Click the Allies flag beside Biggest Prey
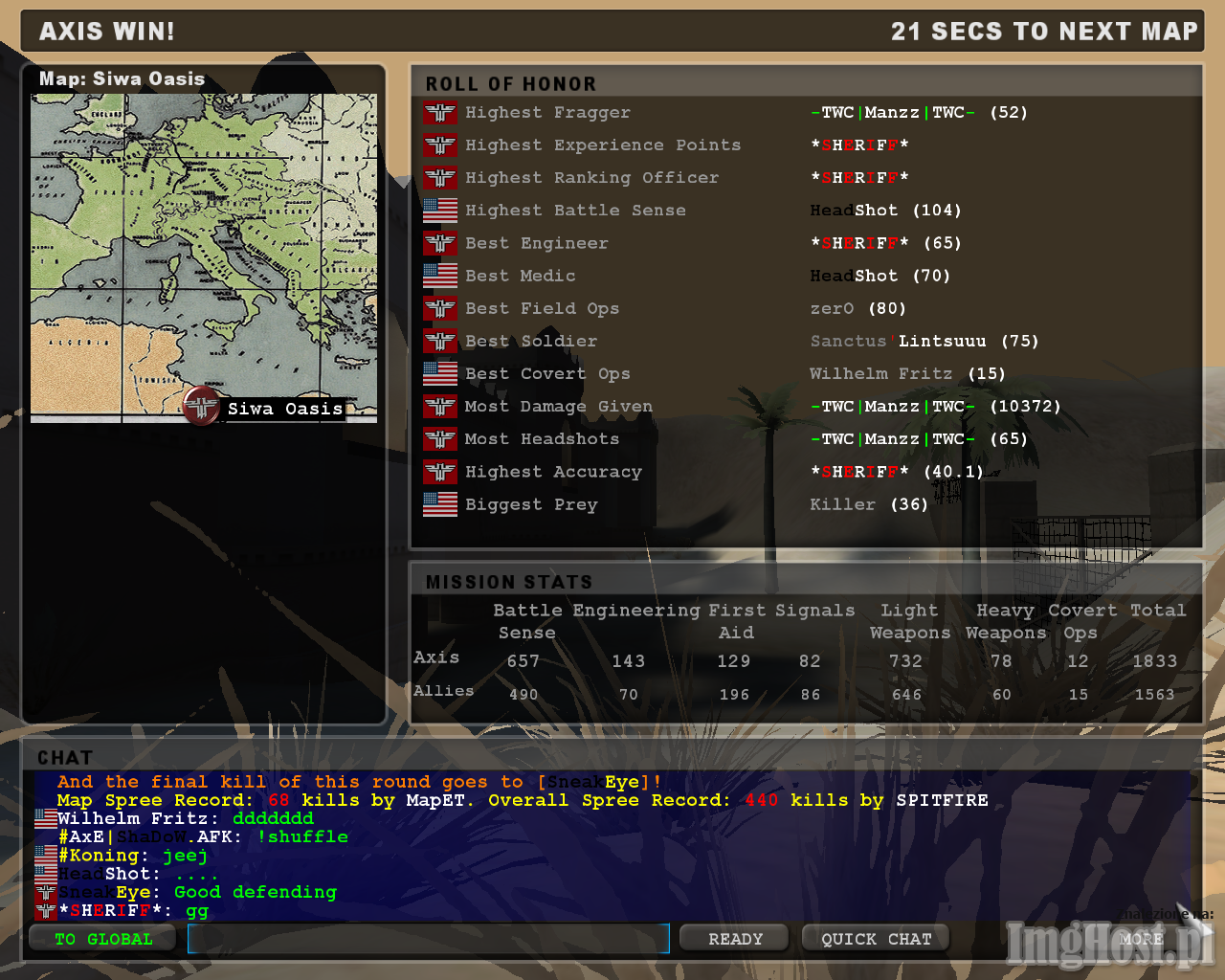 tap(440, 504)
